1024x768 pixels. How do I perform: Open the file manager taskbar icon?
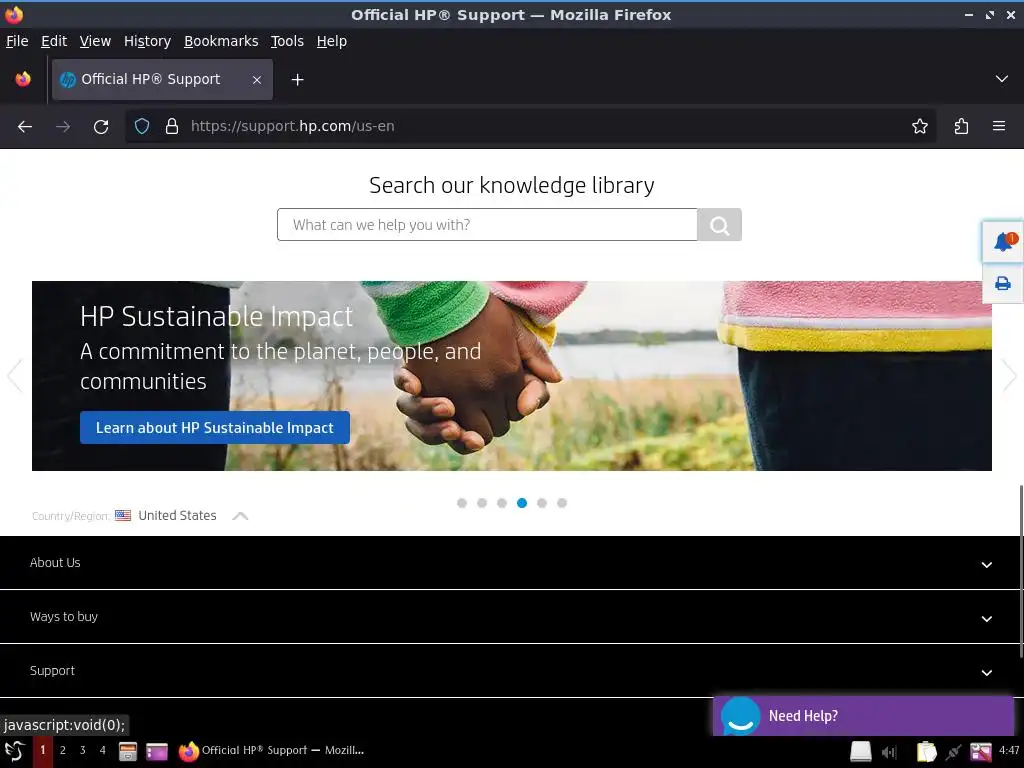tap(128, 751)
